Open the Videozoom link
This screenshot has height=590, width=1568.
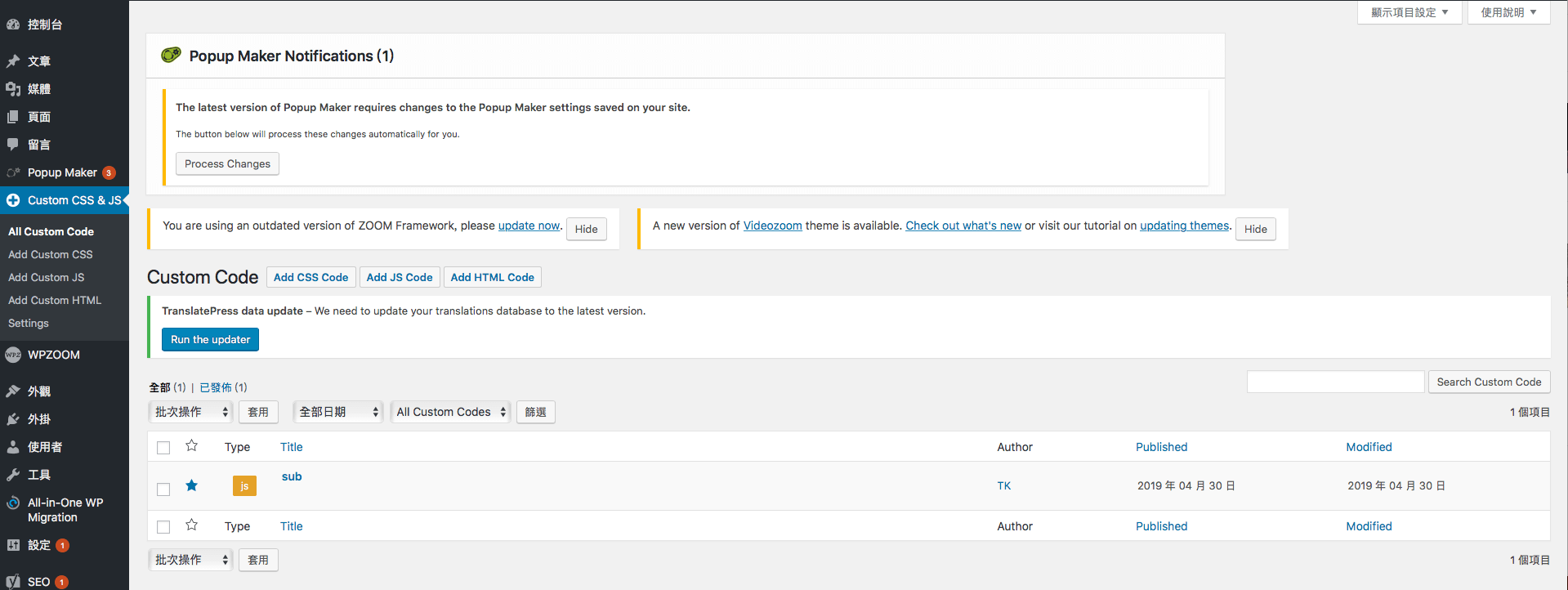(x=773, y=226)
